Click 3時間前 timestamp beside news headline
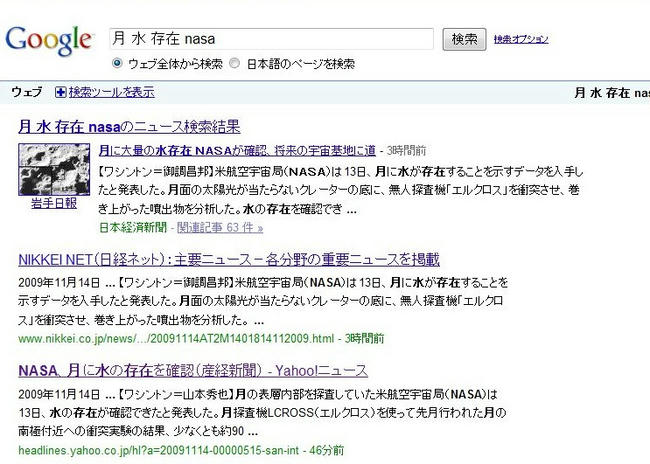The image size is (650, 464). (x=406, y=151)
